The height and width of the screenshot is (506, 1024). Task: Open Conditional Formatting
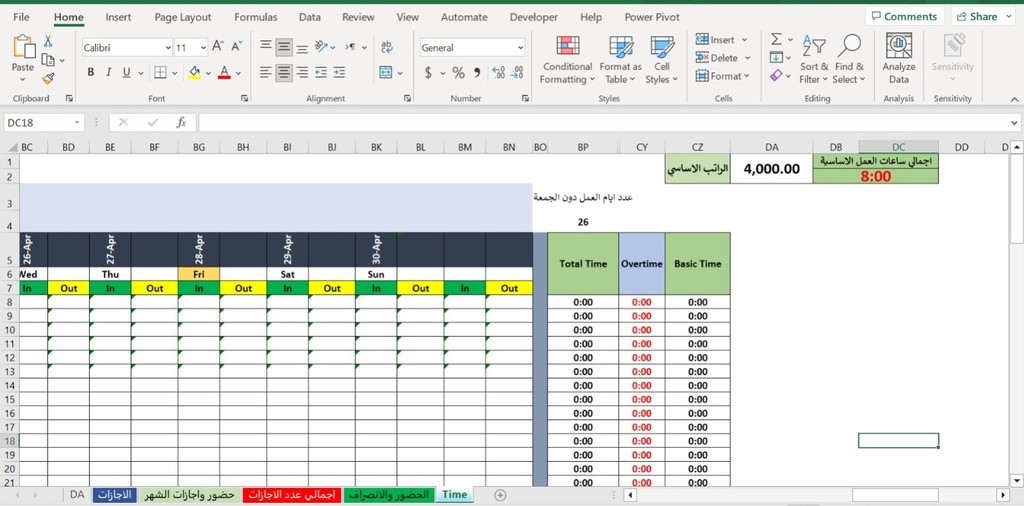point(568,60)
